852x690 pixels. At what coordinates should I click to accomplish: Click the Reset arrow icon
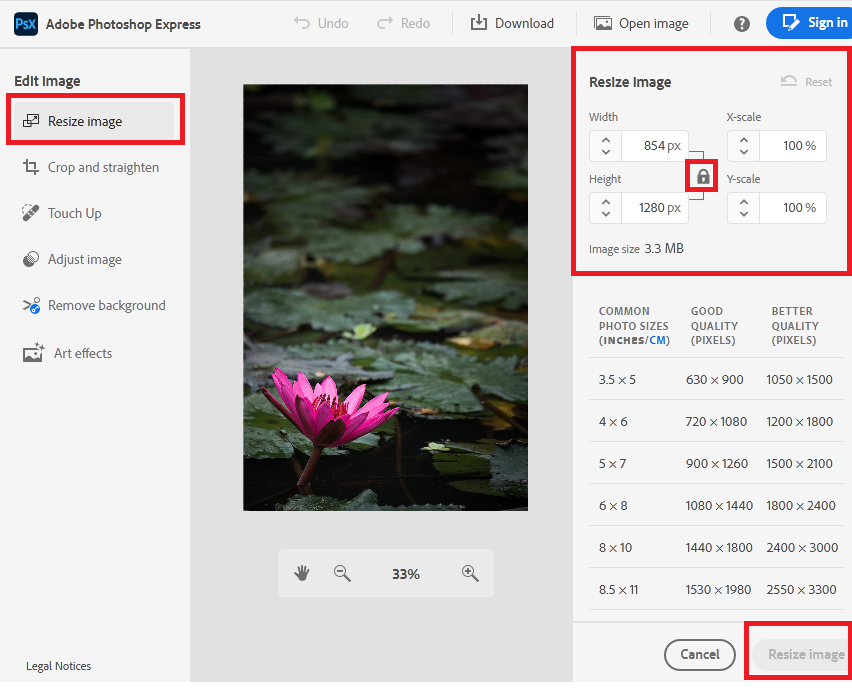coord(789,81)
